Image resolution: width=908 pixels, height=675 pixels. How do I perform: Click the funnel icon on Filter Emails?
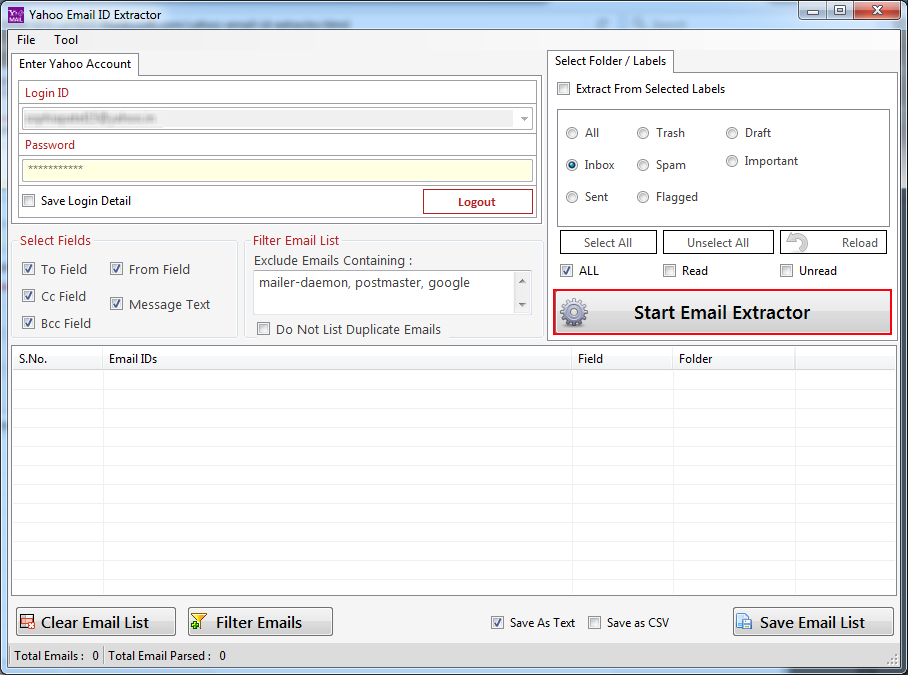pos(199,622)
